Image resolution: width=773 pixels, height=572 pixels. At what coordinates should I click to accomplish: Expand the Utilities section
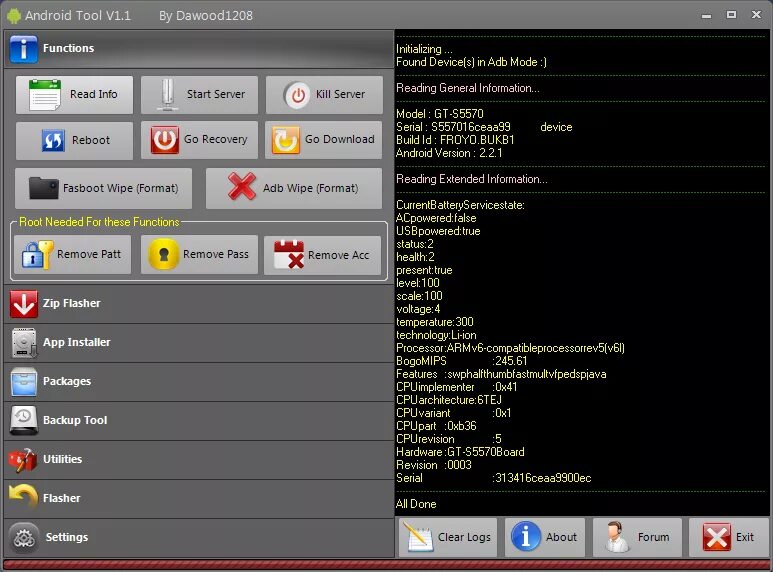click(x=199, y=460)
